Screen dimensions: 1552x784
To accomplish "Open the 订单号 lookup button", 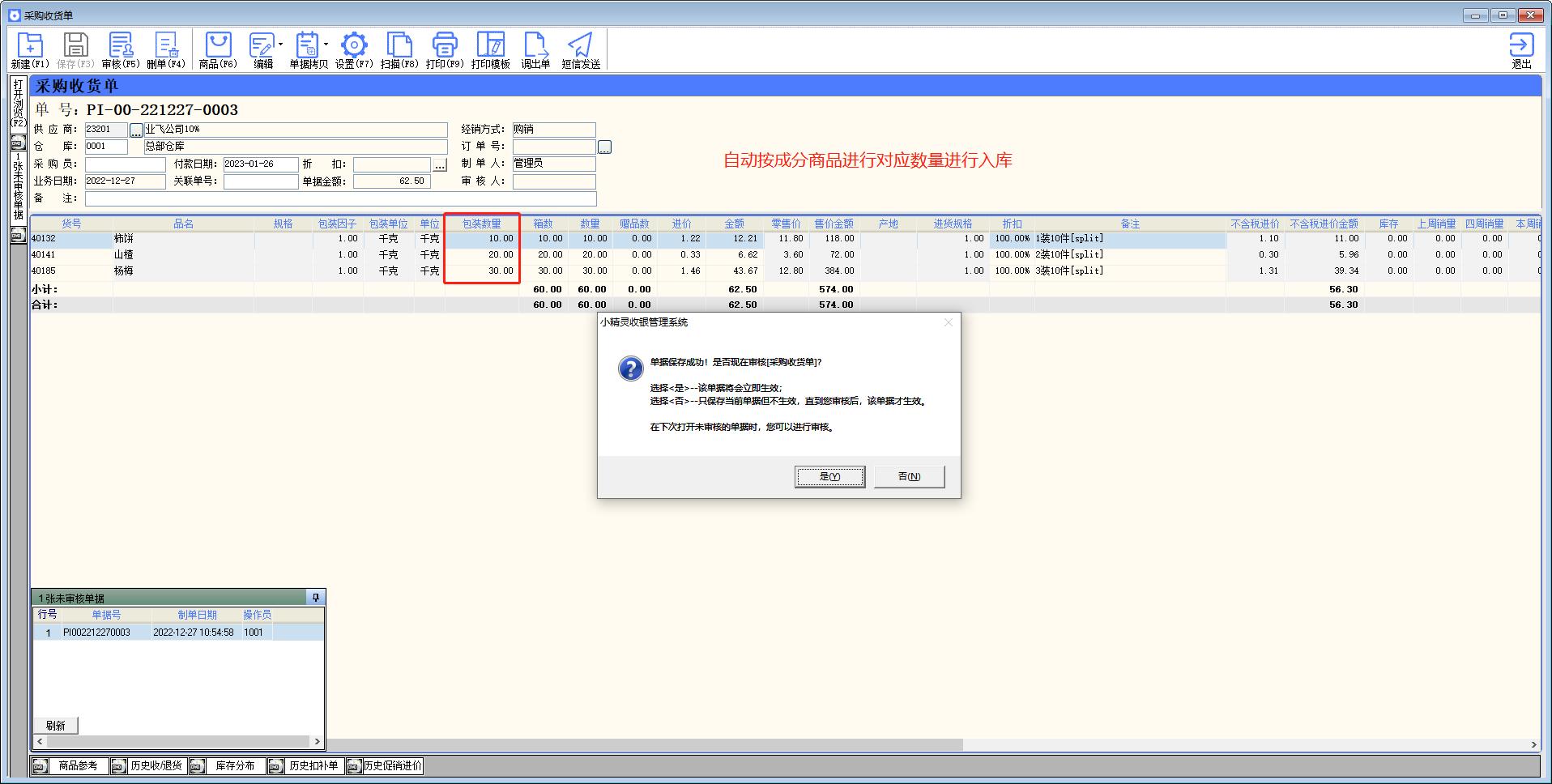I will click(604, 147).
